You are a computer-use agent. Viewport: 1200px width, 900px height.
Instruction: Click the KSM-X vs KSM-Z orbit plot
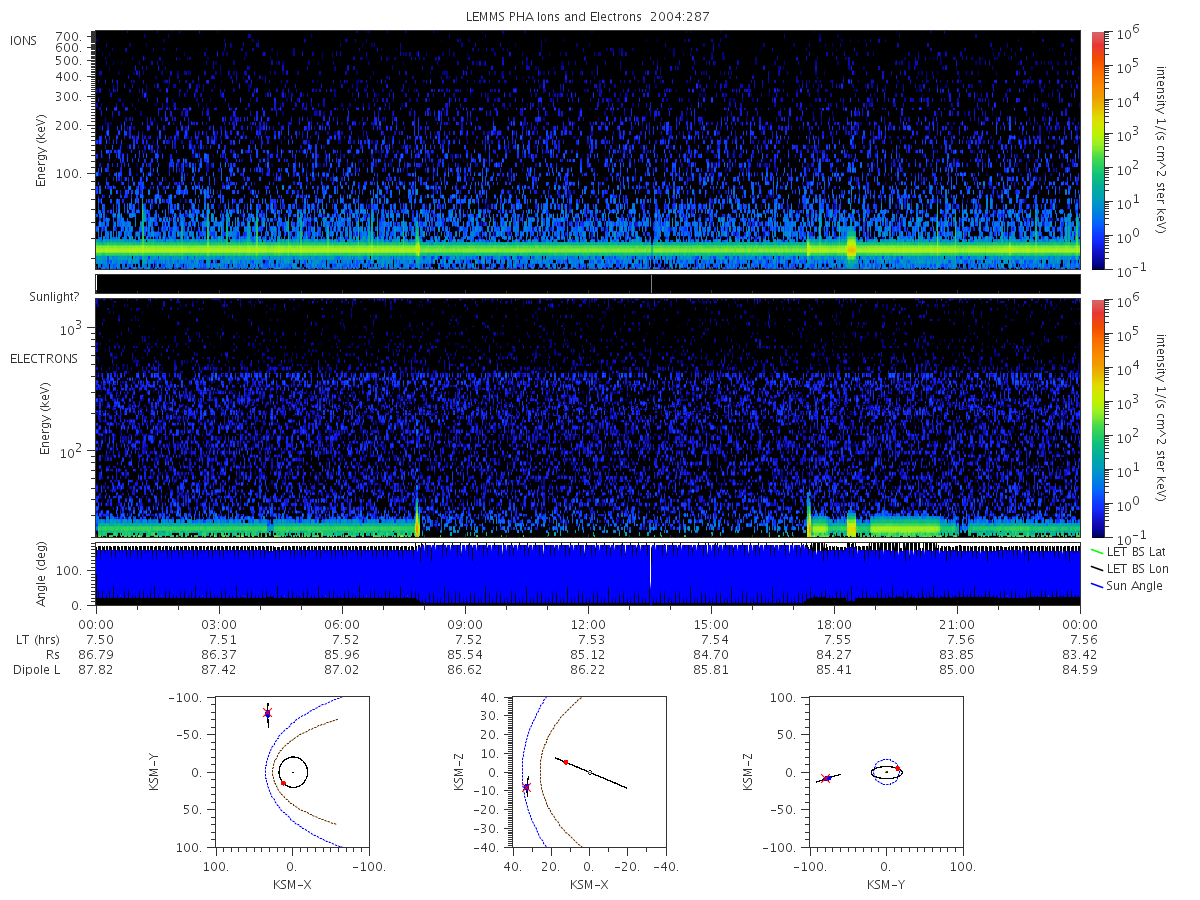(x=589, y=772)
